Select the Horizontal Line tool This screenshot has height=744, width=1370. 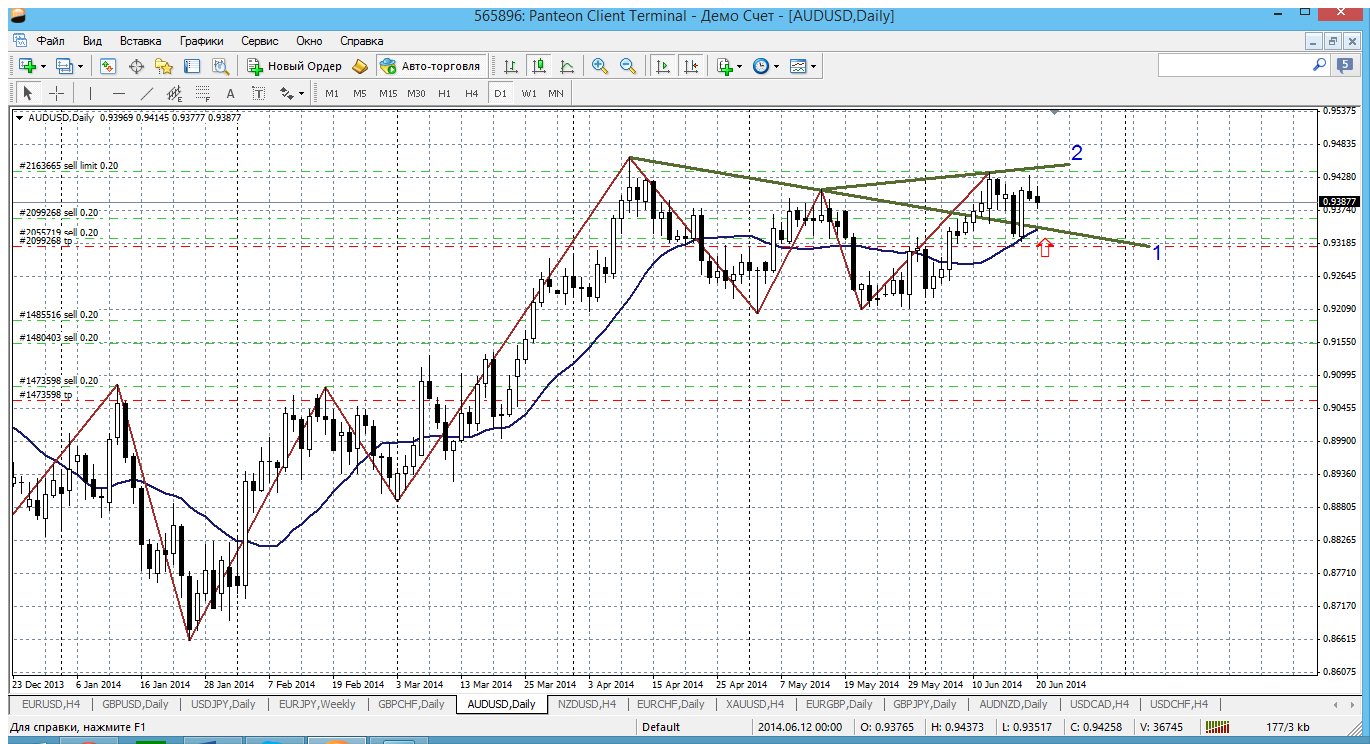[119, 93]
